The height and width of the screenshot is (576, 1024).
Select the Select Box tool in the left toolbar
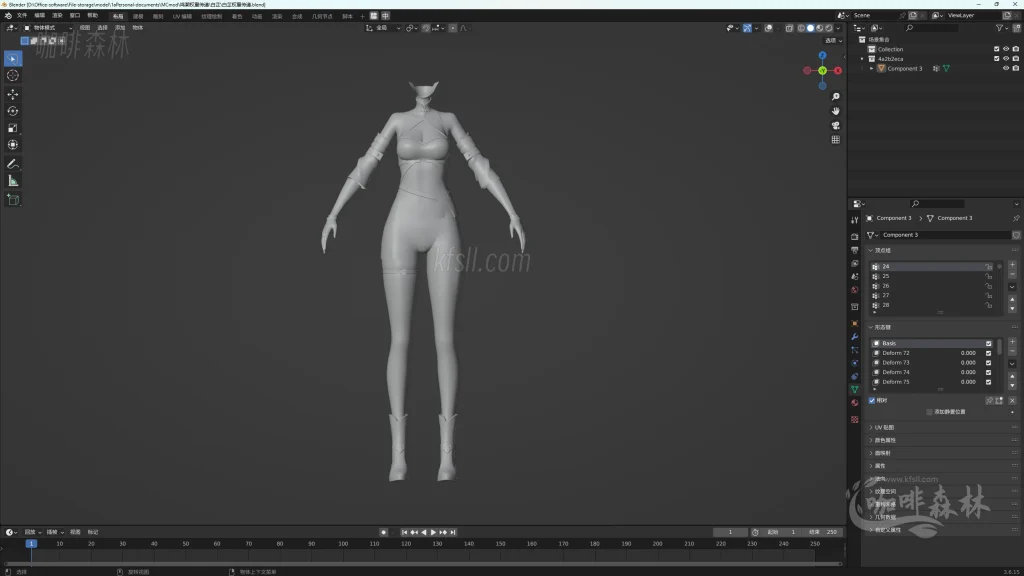coord(12,59)
